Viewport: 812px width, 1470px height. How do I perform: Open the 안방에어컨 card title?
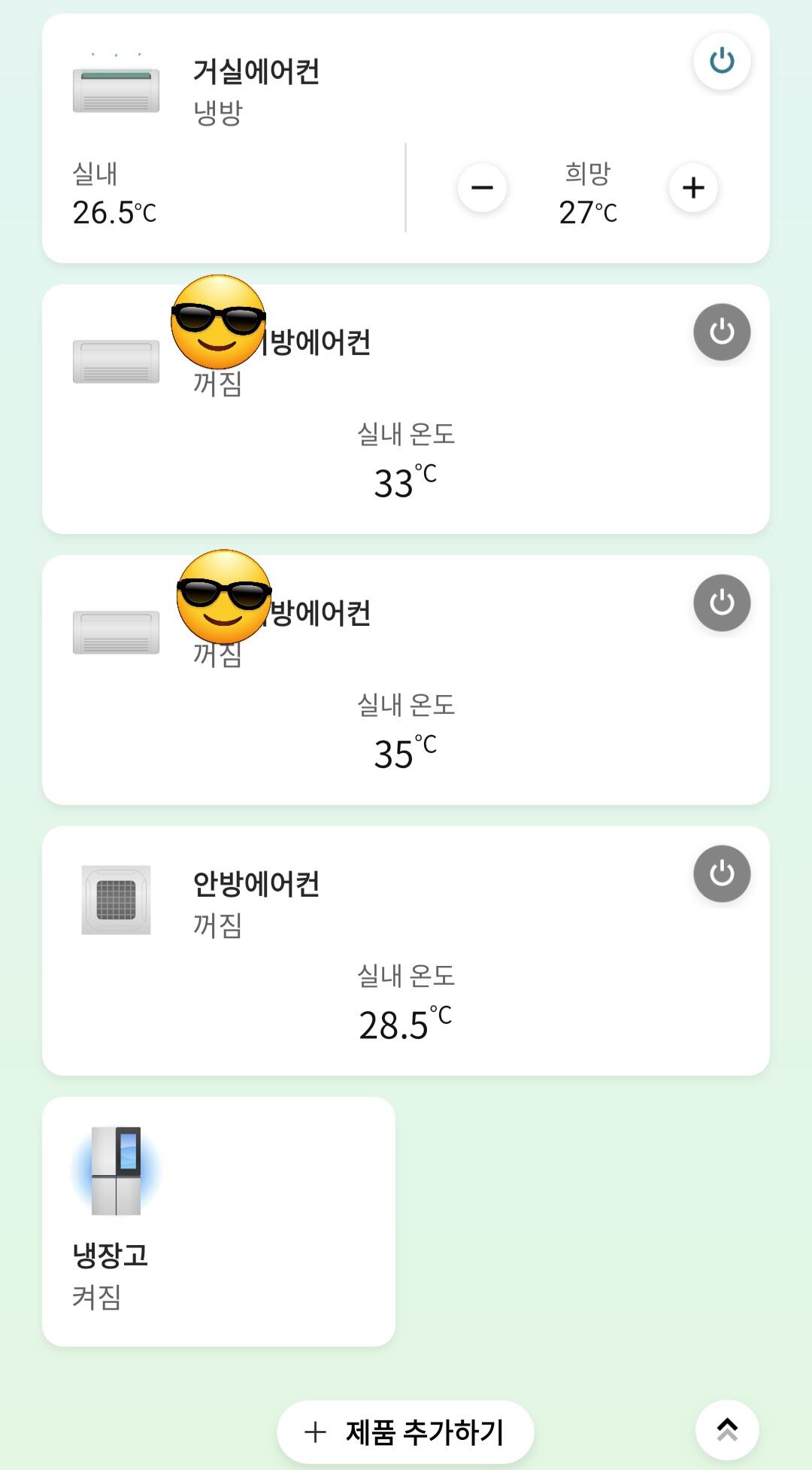[x=256, y=884]
